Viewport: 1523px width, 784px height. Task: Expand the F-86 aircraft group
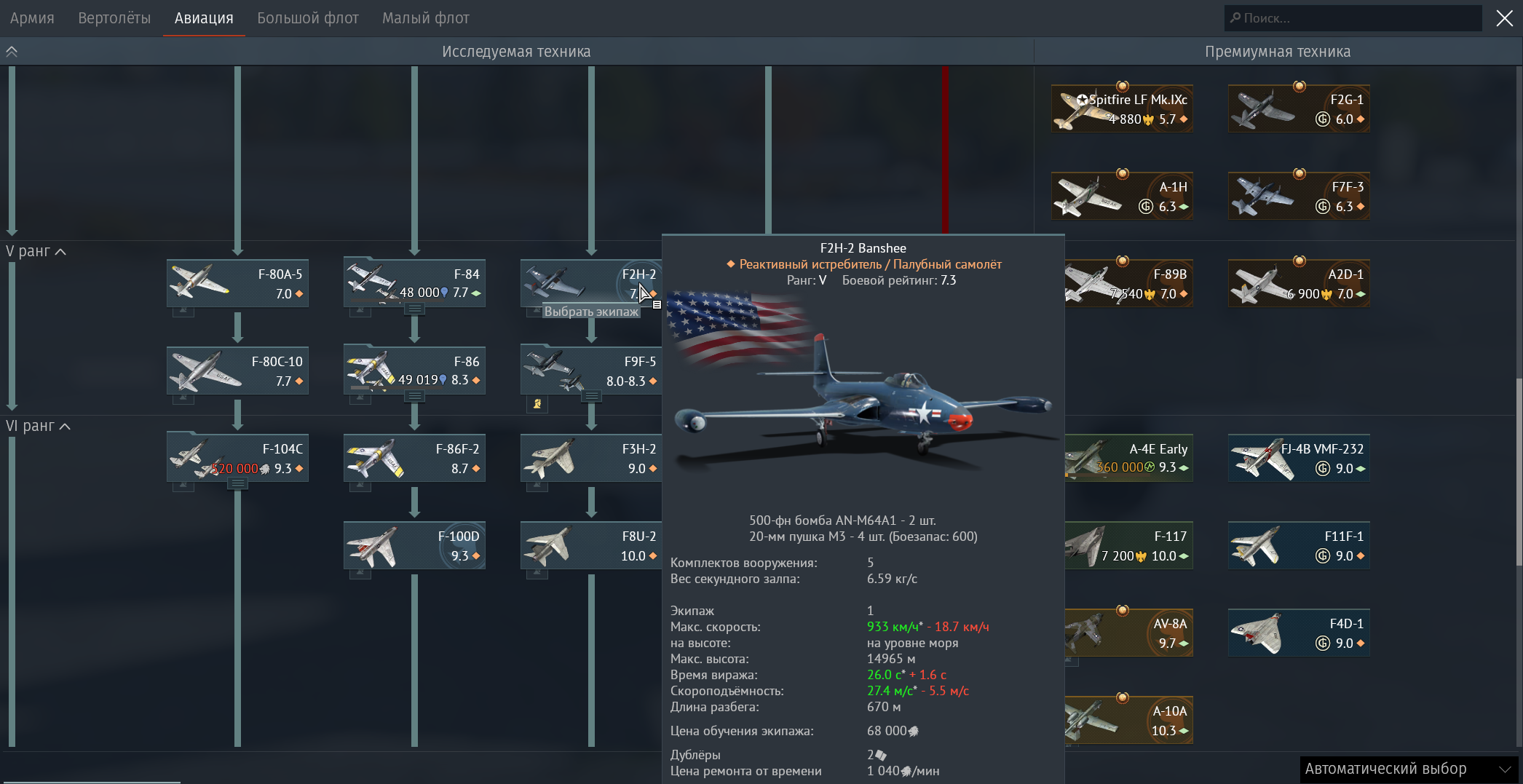tap(414, 396)
